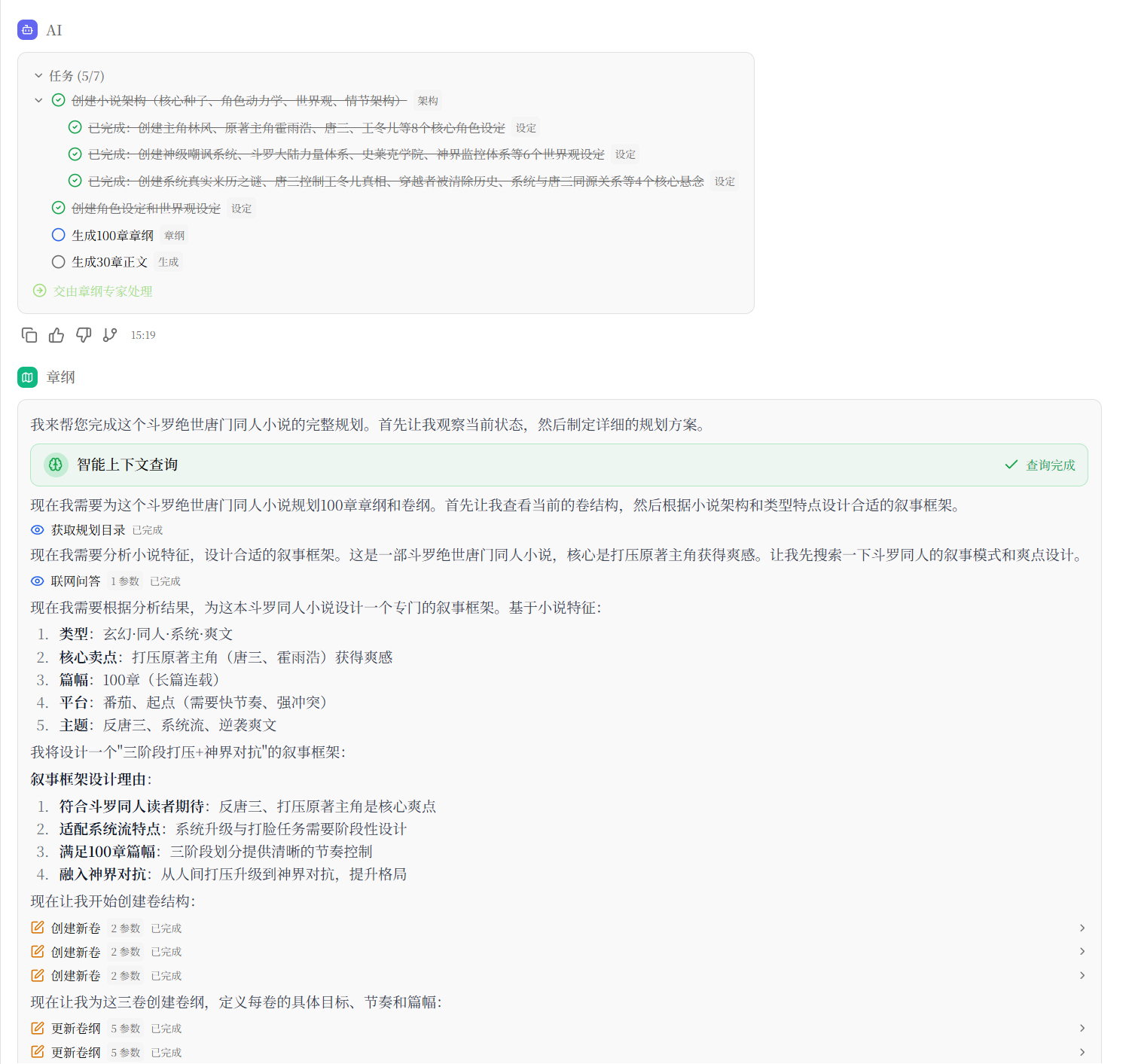Toggle the completed 创建角色设定和世界观设定 checkmark

pyautogui.click(x=58, y=208)
